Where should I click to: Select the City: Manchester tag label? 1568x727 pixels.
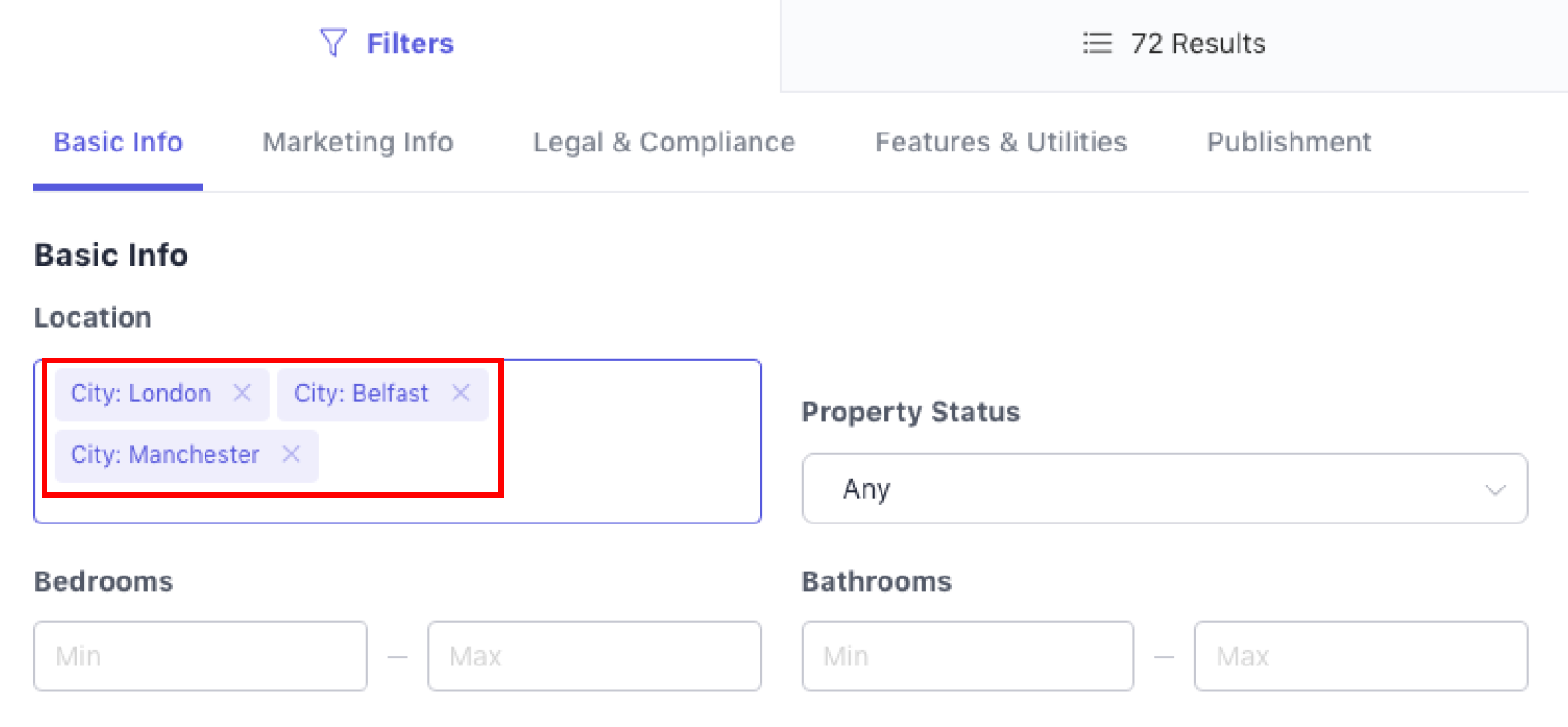[165, 455]
